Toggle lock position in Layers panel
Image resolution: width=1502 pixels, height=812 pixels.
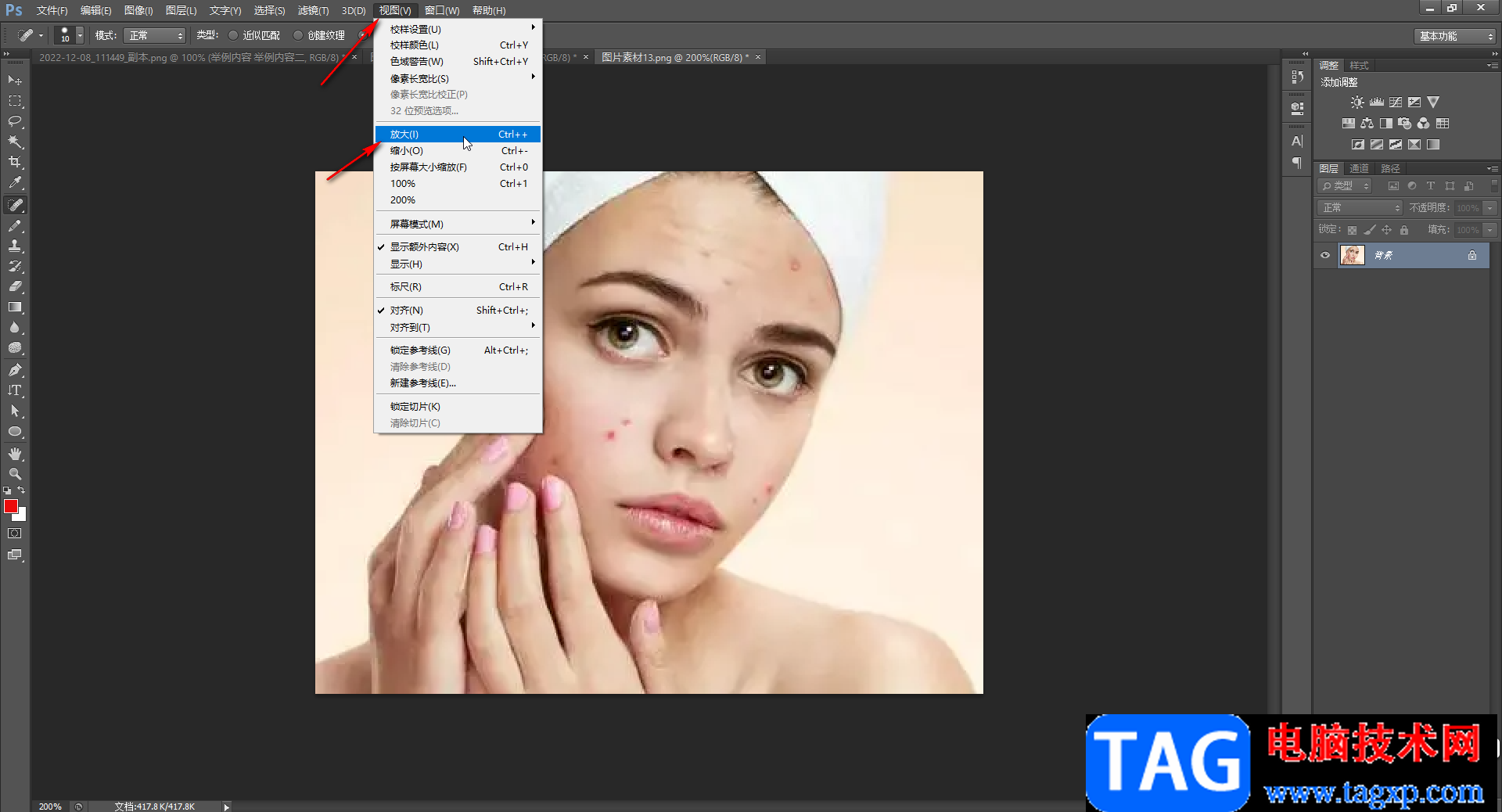(x=1387, y=230)
